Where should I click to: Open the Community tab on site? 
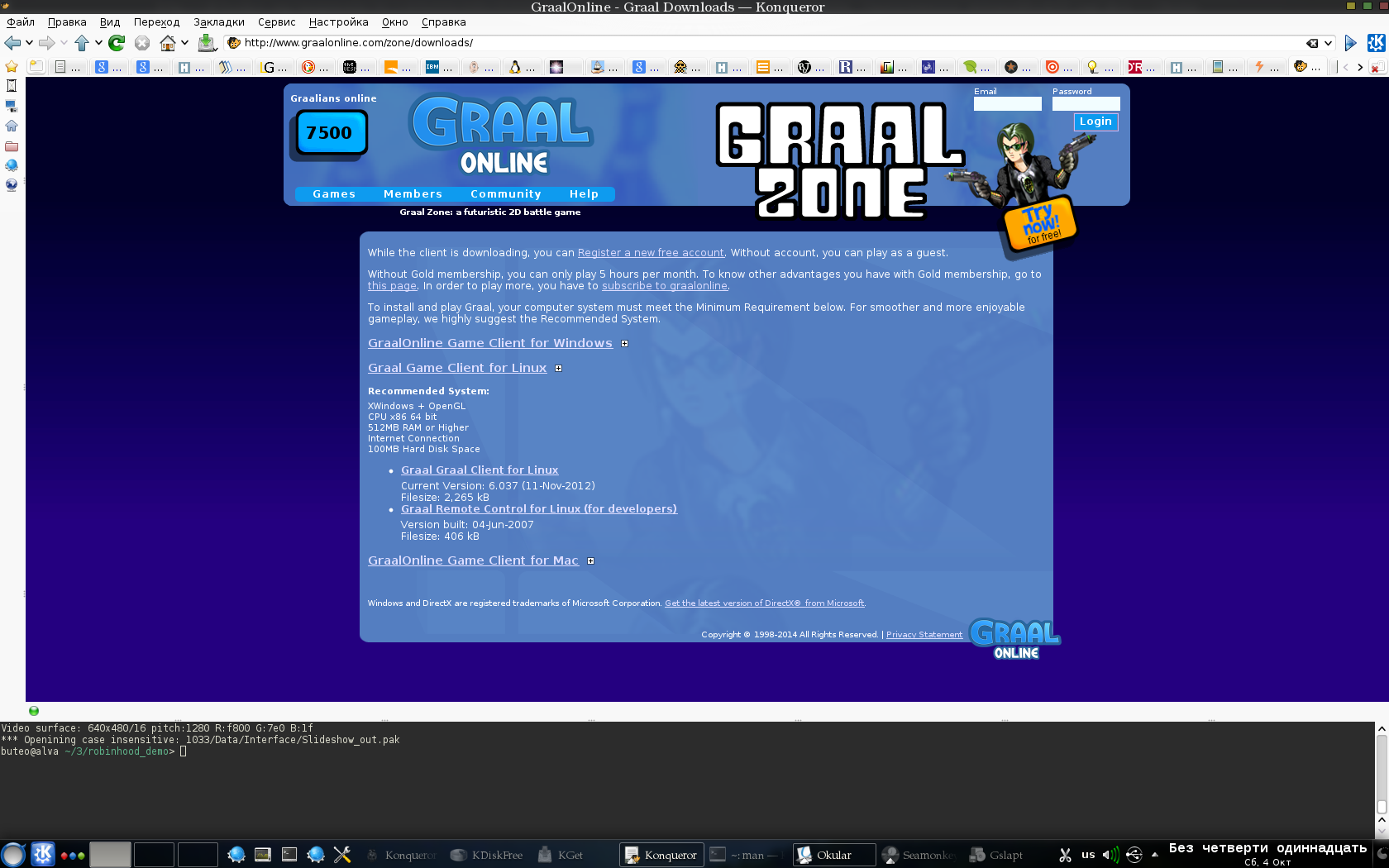click(x=505, y=194)
